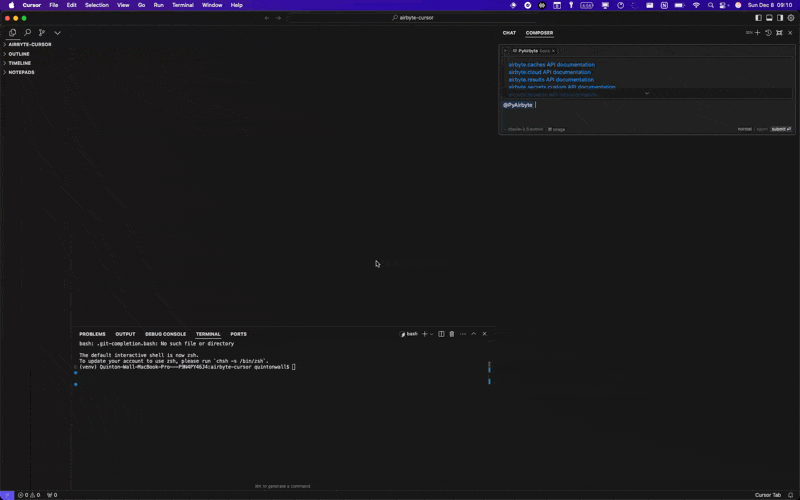Go forward with the navigation arrow
The height and width of the screenshot is (500, 800).
coord(278,18)
